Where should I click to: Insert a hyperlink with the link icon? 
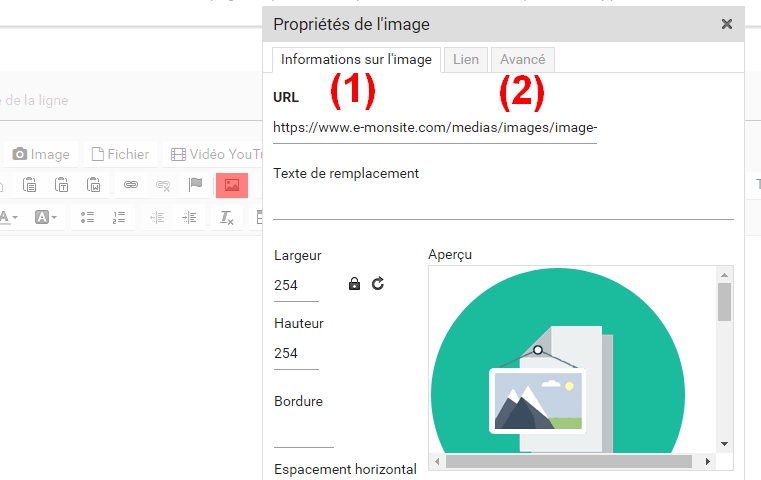coord(131,185)
